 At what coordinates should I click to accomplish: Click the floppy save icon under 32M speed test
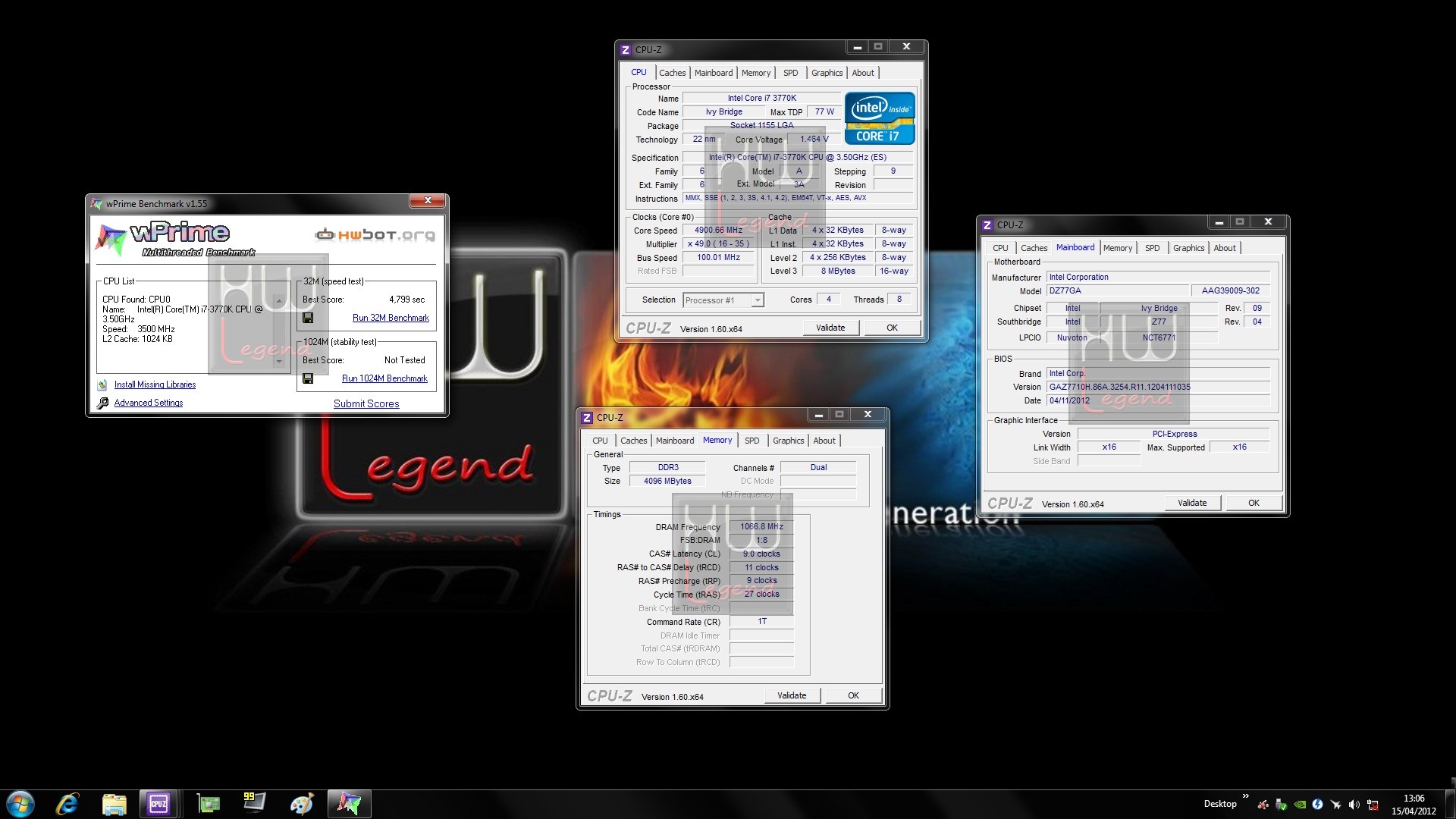(308, 318)
